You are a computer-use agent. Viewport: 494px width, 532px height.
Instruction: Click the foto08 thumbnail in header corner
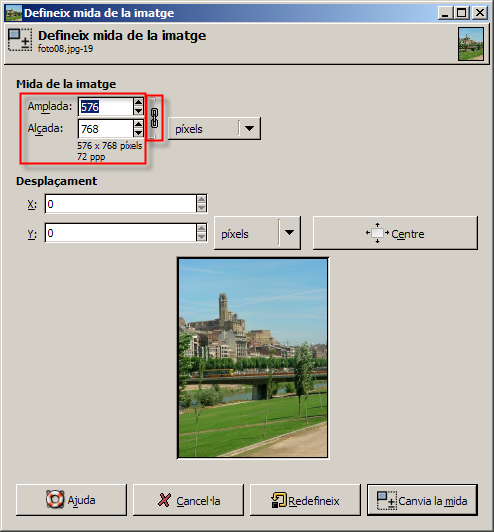471,44
